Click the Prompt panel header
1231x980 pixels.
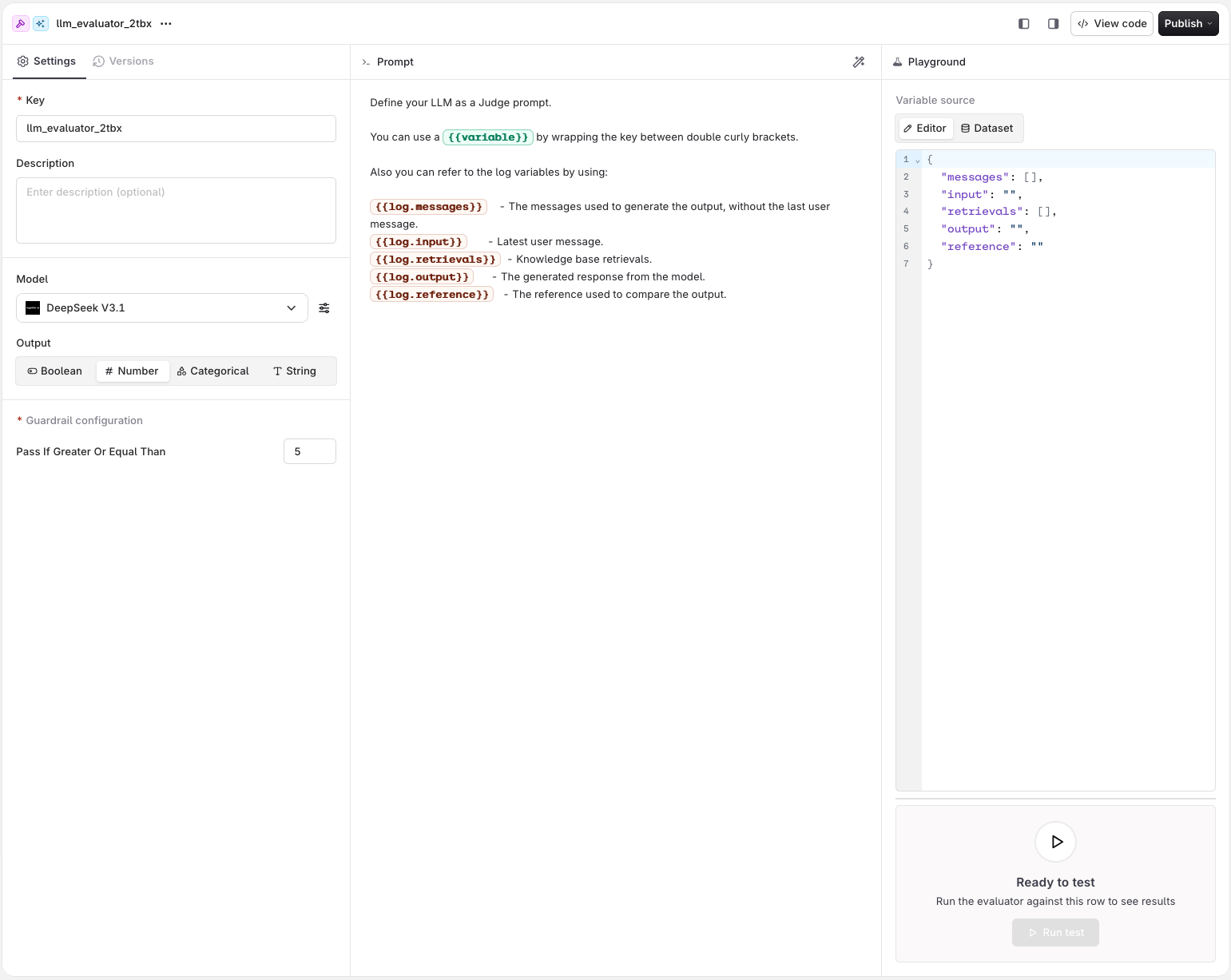388,62
